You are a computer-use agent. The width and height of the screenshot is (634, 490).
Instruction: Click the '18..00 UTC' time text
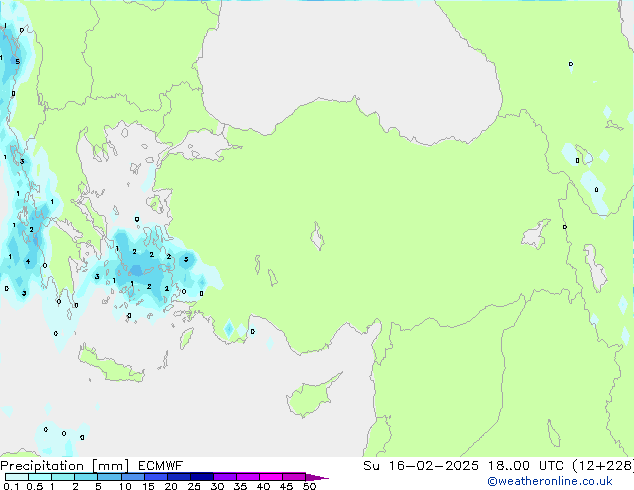(526, 466)
